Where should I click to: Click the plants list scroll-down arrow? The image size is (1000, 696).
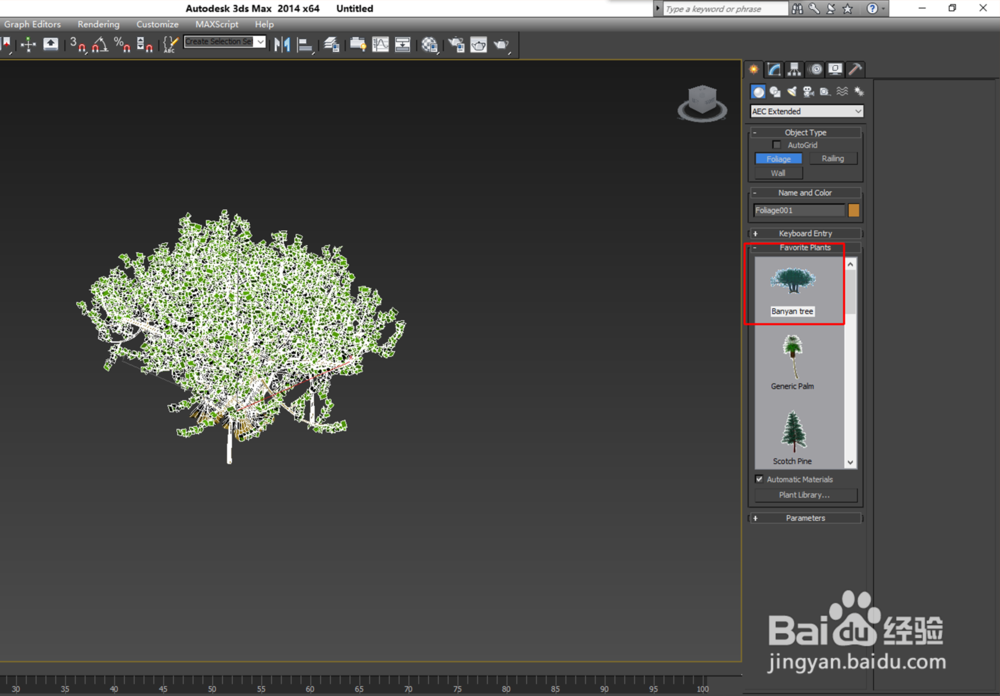pos(851,463)
